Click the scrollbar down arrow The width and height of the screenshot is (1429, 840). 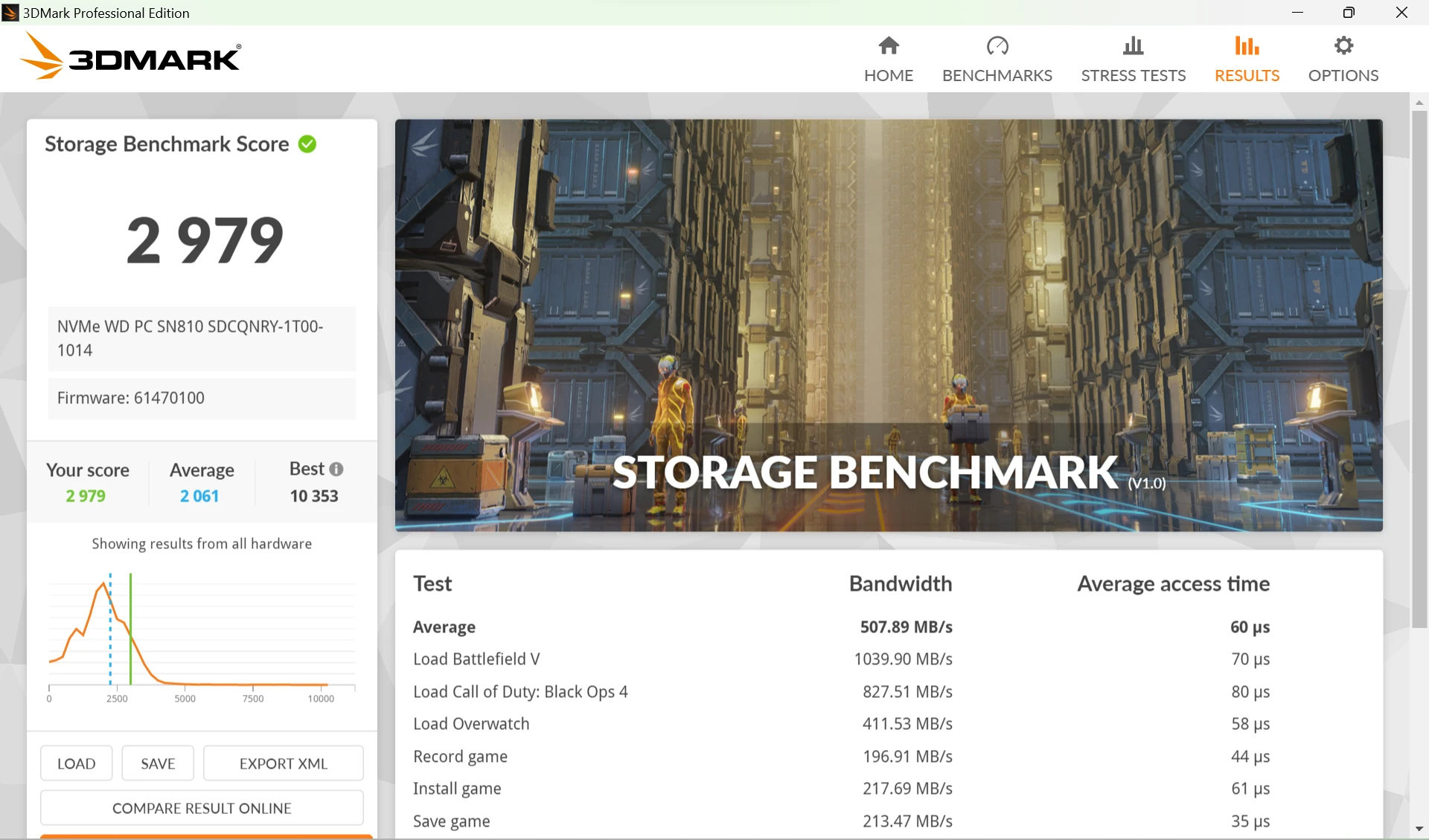(x=1419, y=829)
